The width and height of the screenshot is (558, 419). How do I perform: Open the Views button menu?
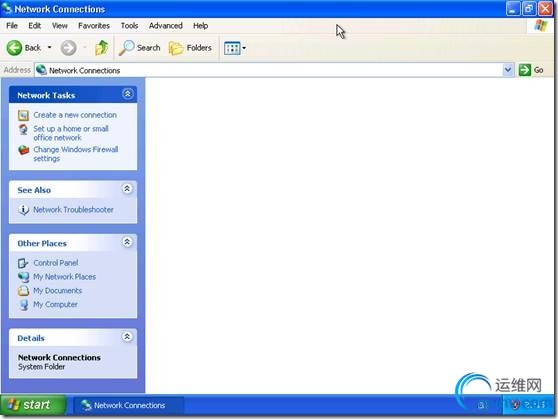coord(235,48)
